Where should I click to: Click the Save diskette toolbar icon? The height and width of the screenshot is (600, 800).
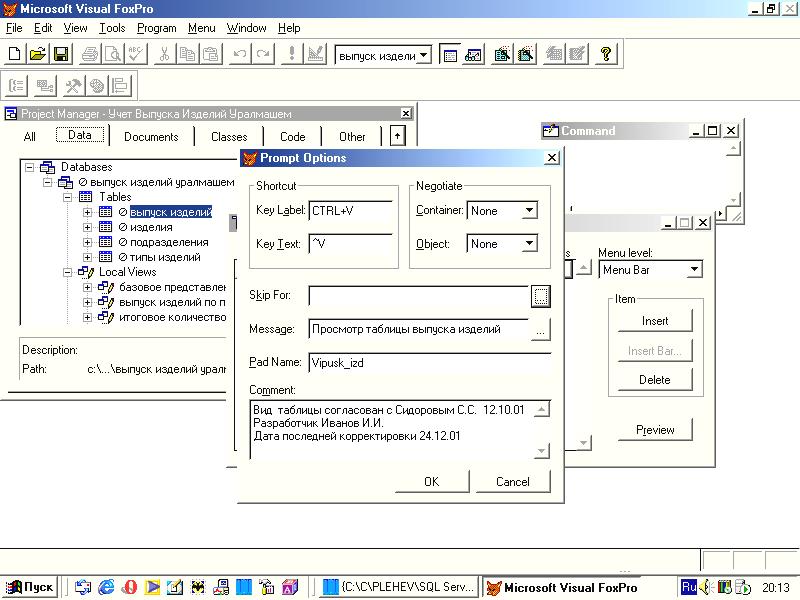pyautogui.click(x=61, y=54)
